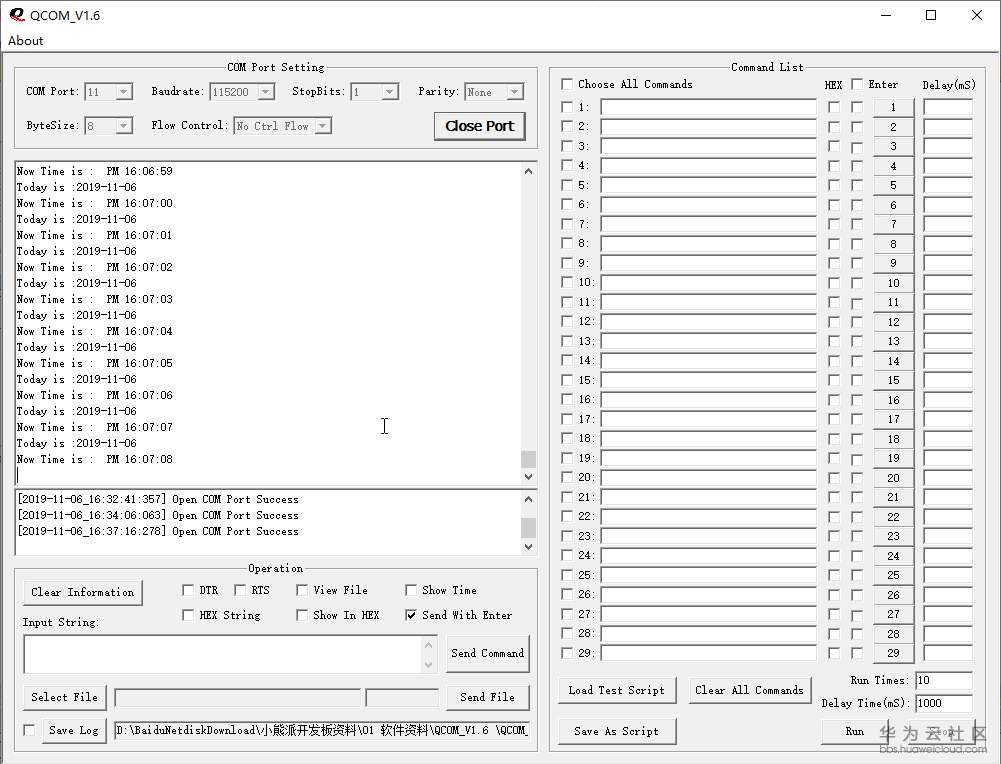This screenshot has width=1001, height=764.
Task: Enable the HEX String checkbox
Action: [x=188, y=615]
